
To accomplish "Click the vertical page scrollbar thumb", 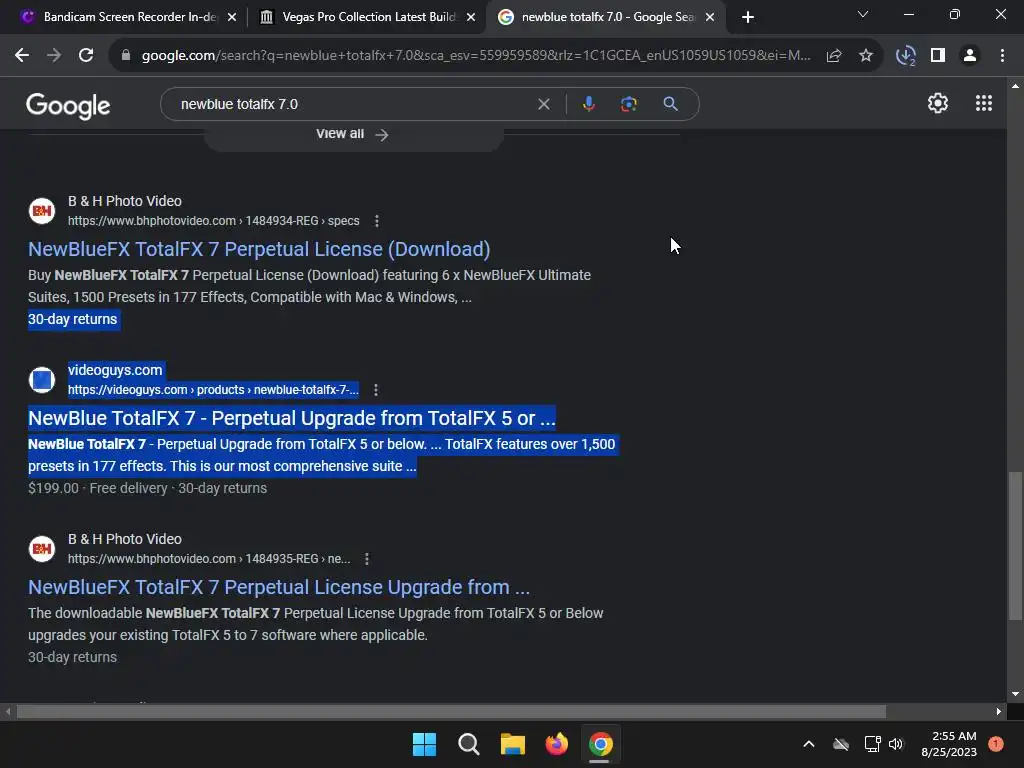I will [x=1015, y=545].
